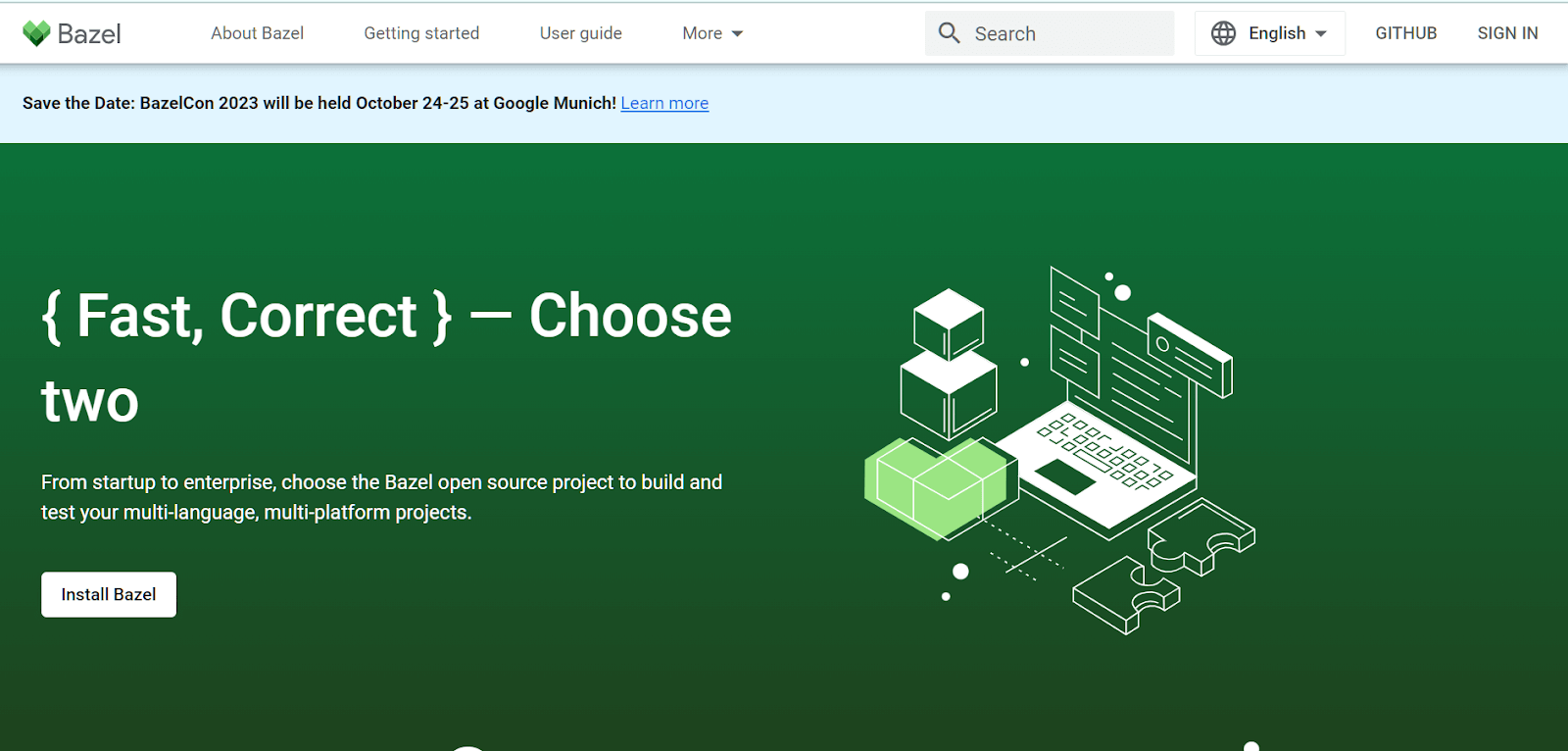Click the SIGN IN button
This screenshot has width=1568, height=751.
point(1507,33)
